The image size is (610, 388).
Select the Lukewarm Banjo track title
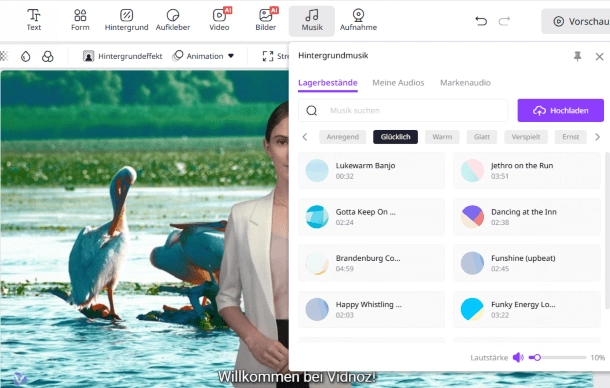pyautogui.click(x=365, y=166)
